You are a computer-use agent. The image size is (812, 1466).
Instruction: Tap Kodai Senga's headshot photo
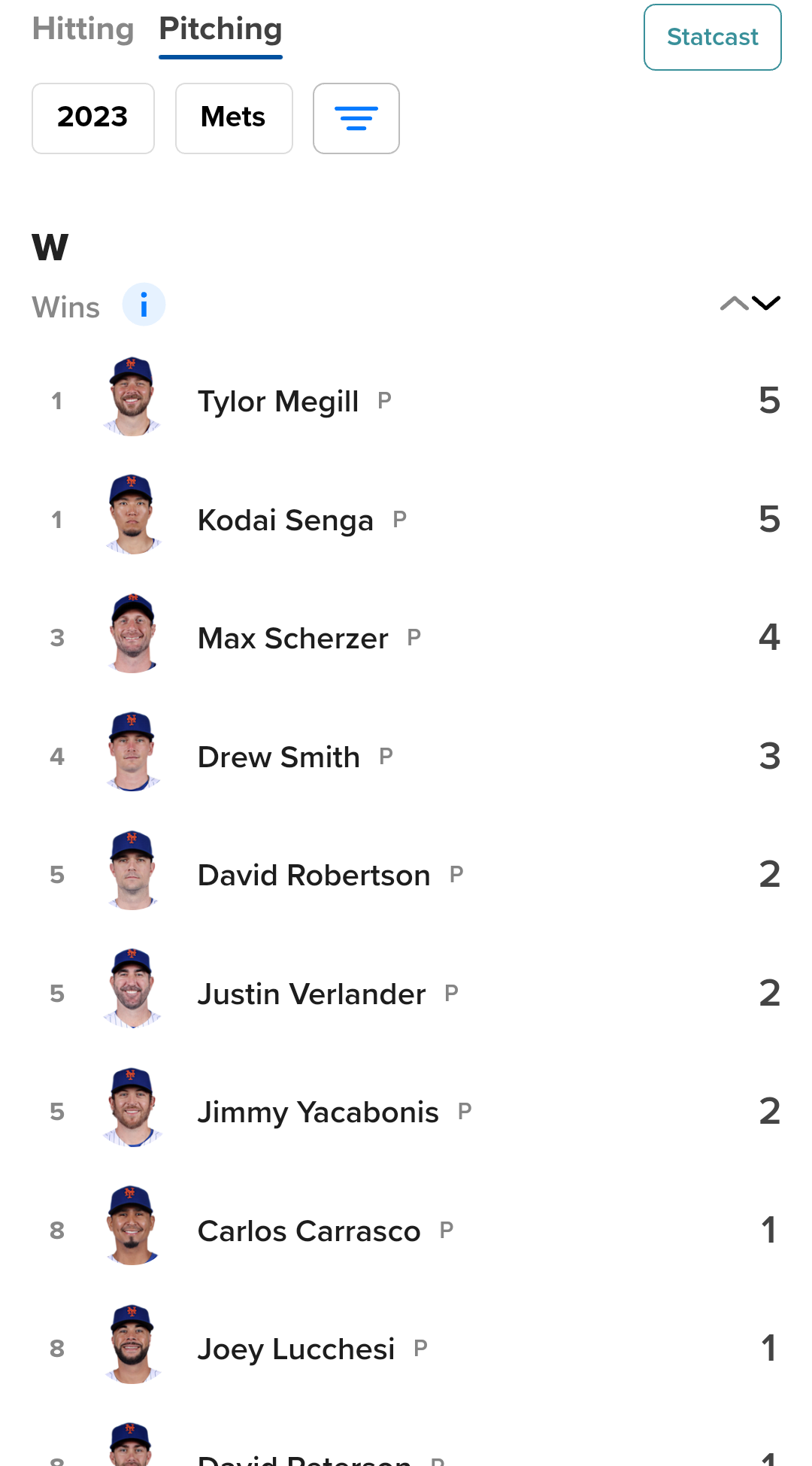pos(132,516)
